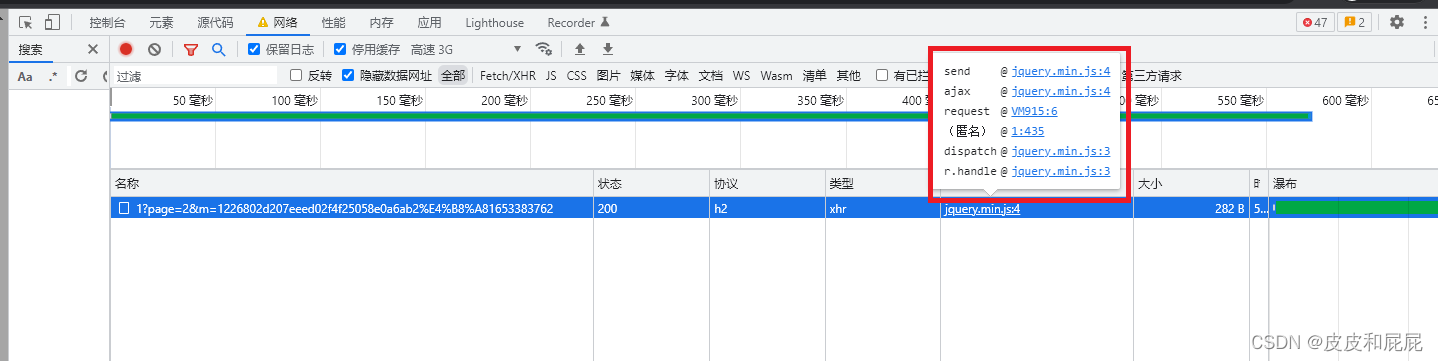The image size is (1438, 361).
Task: Activate the inspect element picker icon
Action: pos(27,21)
